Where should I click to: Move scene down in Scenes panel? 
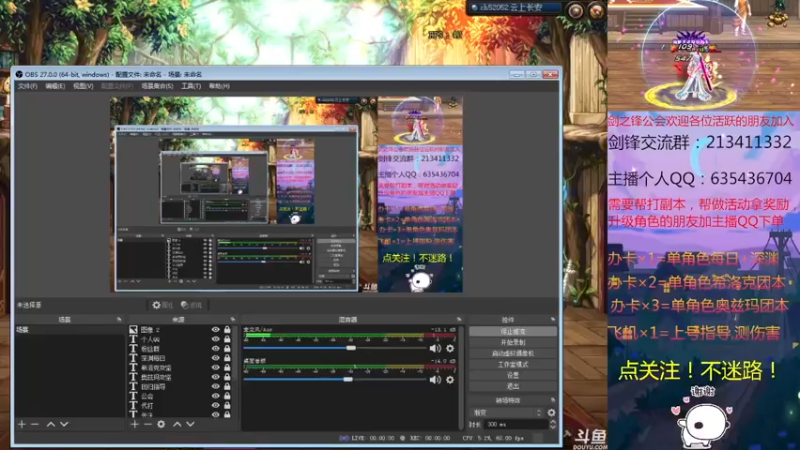tap(64, 424)
